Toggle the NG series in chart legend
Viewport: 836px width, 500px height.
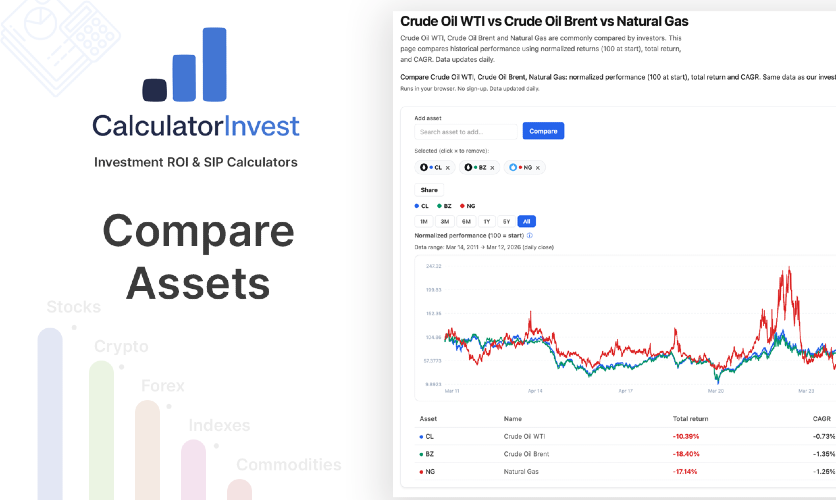click(468, 205)
